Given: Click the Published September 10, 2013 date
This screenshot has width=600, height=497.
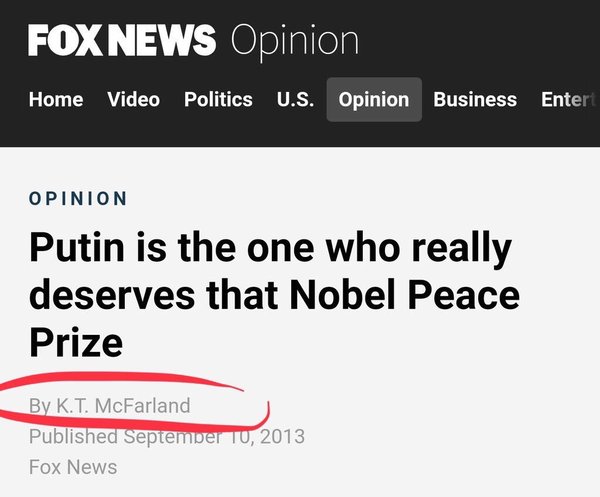Looking at the screenshot, I should 166,436.
